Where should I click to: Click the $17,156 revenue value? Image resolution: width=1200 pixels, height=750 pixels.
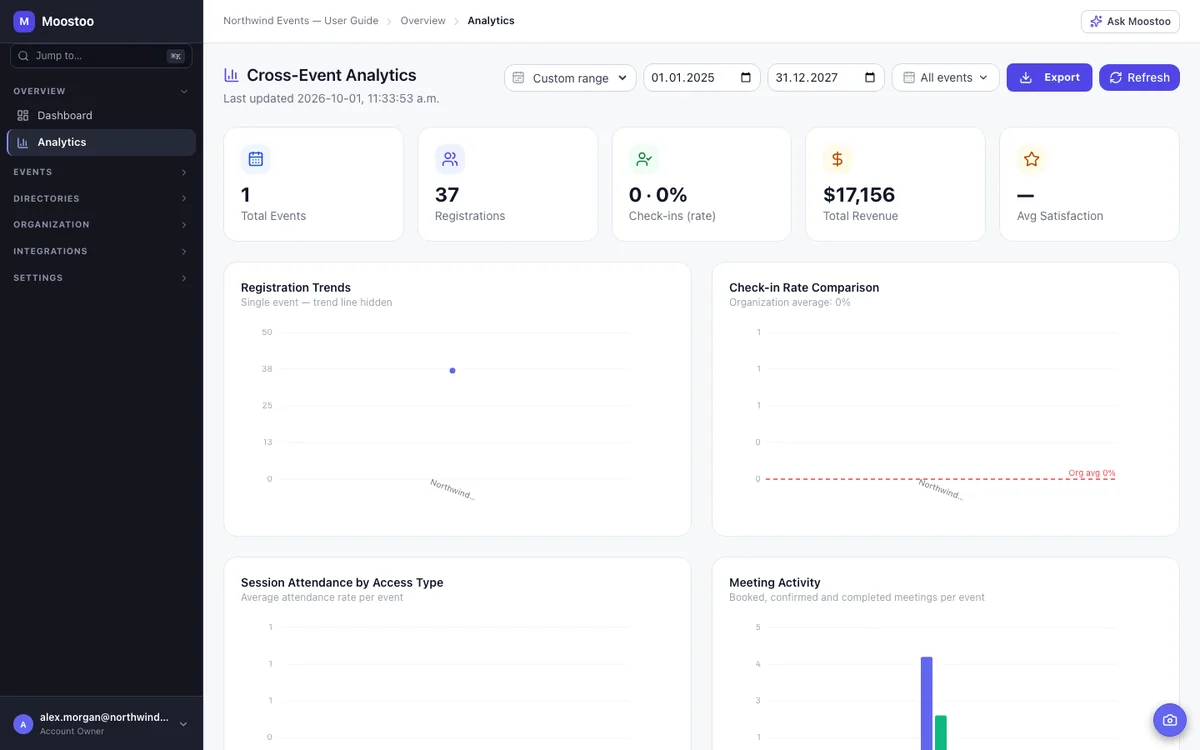[859, 195]
